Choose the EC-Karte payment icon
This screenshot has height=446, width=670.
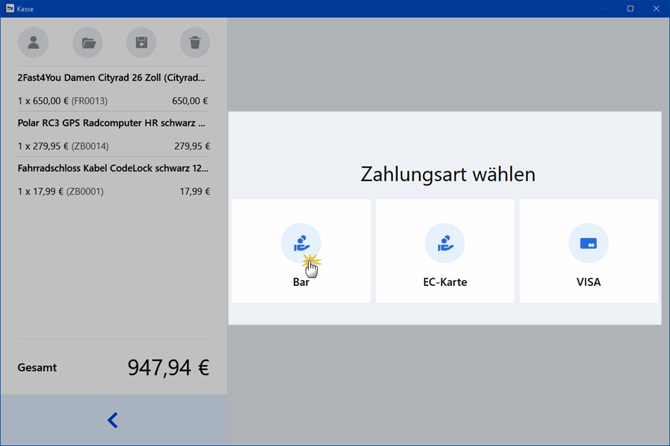click(x=445, y=243)
